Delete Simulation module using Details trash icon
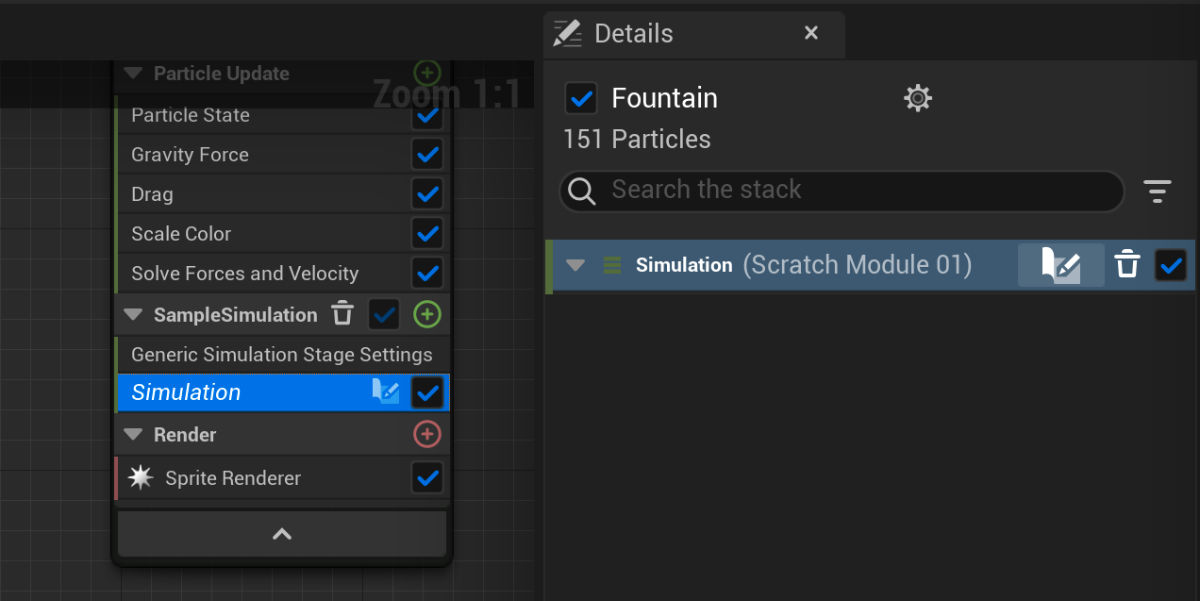 tap(1127, 266)
